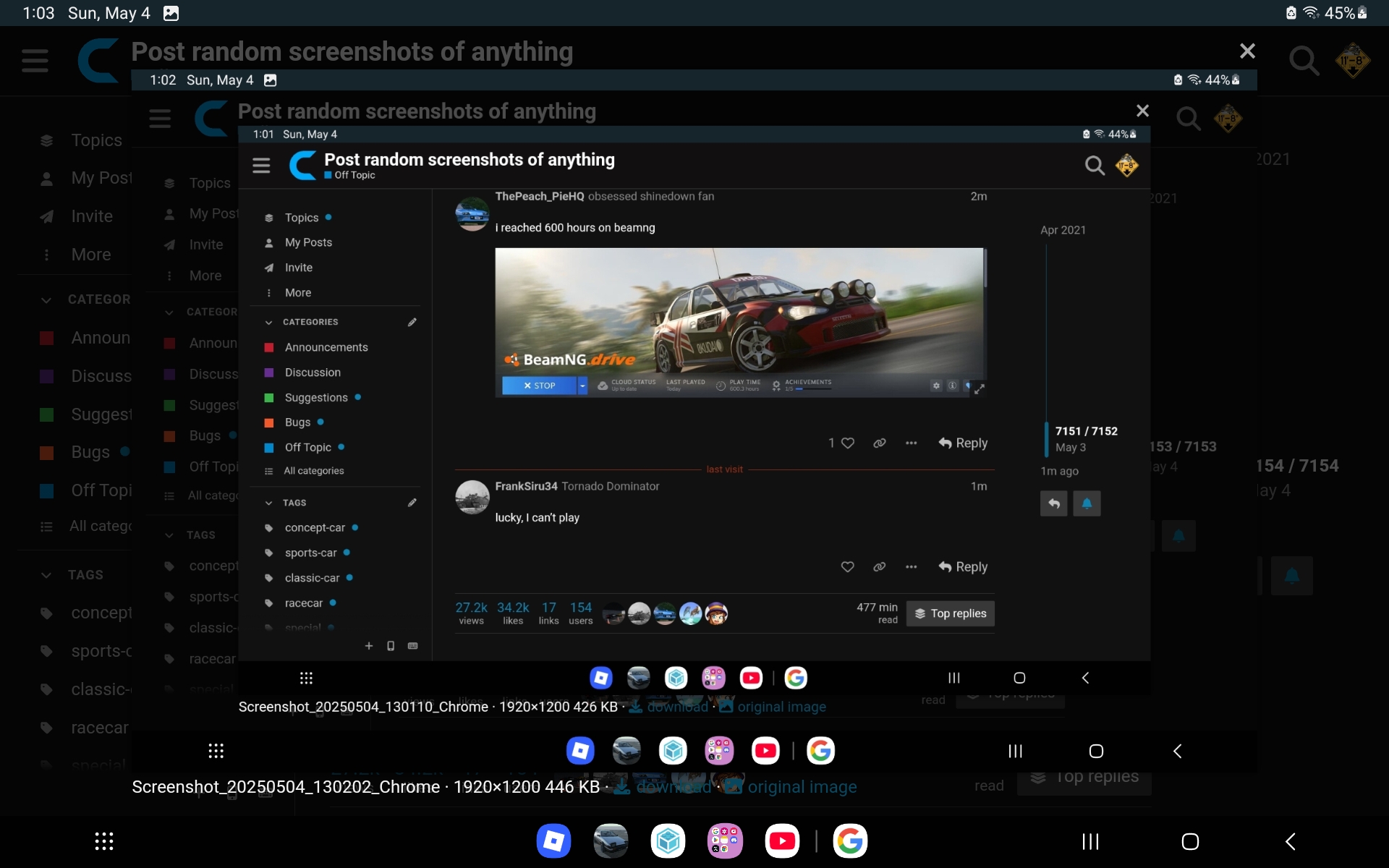This screenshot has height=868, width=1389.
Task: Like ThePeach_PieHQ's post with the heart
Action: [848, 443]
